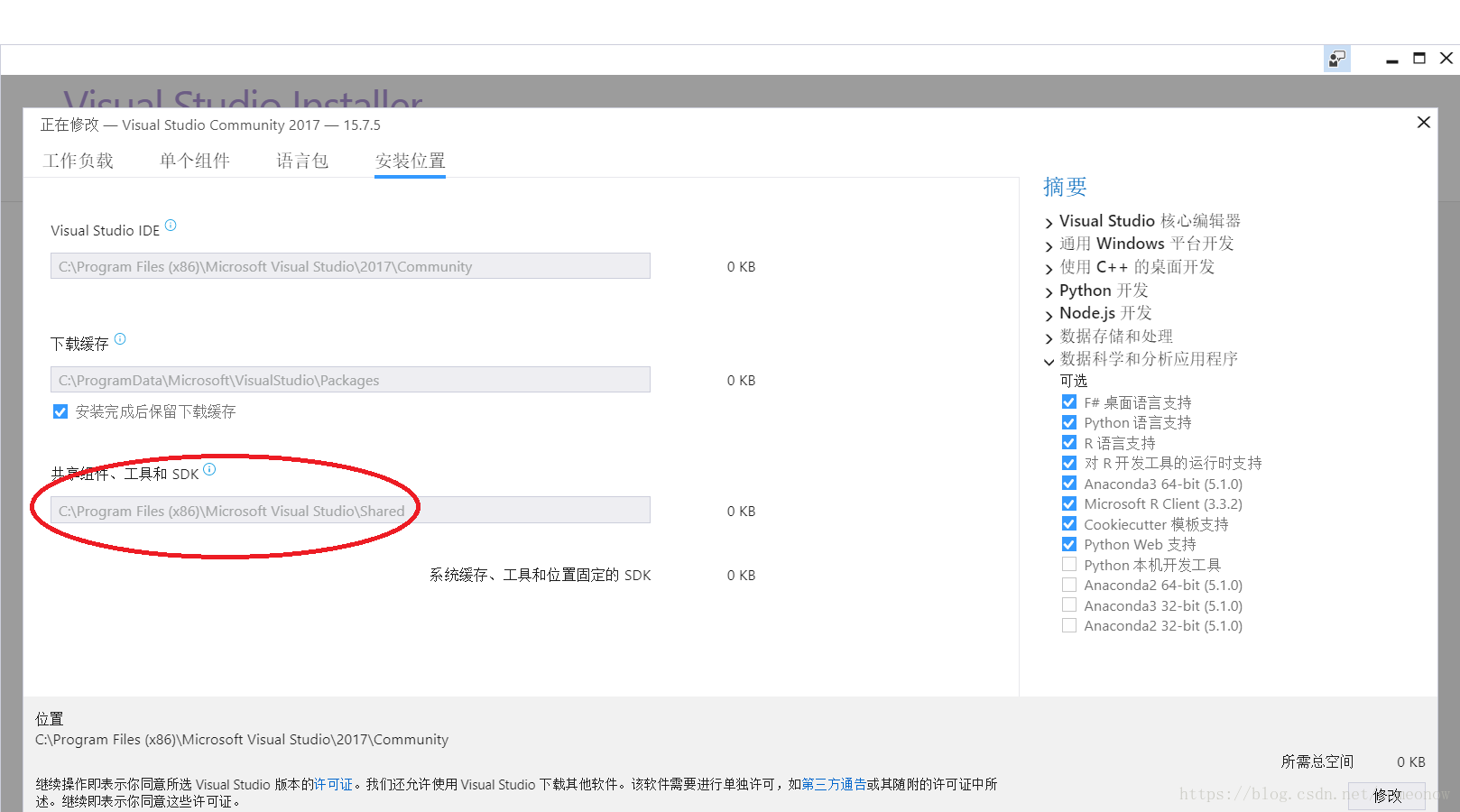Viewport: 1460px width, 812px height.
Task: Click the 可选 label in summary
Action: point(1074,381)
